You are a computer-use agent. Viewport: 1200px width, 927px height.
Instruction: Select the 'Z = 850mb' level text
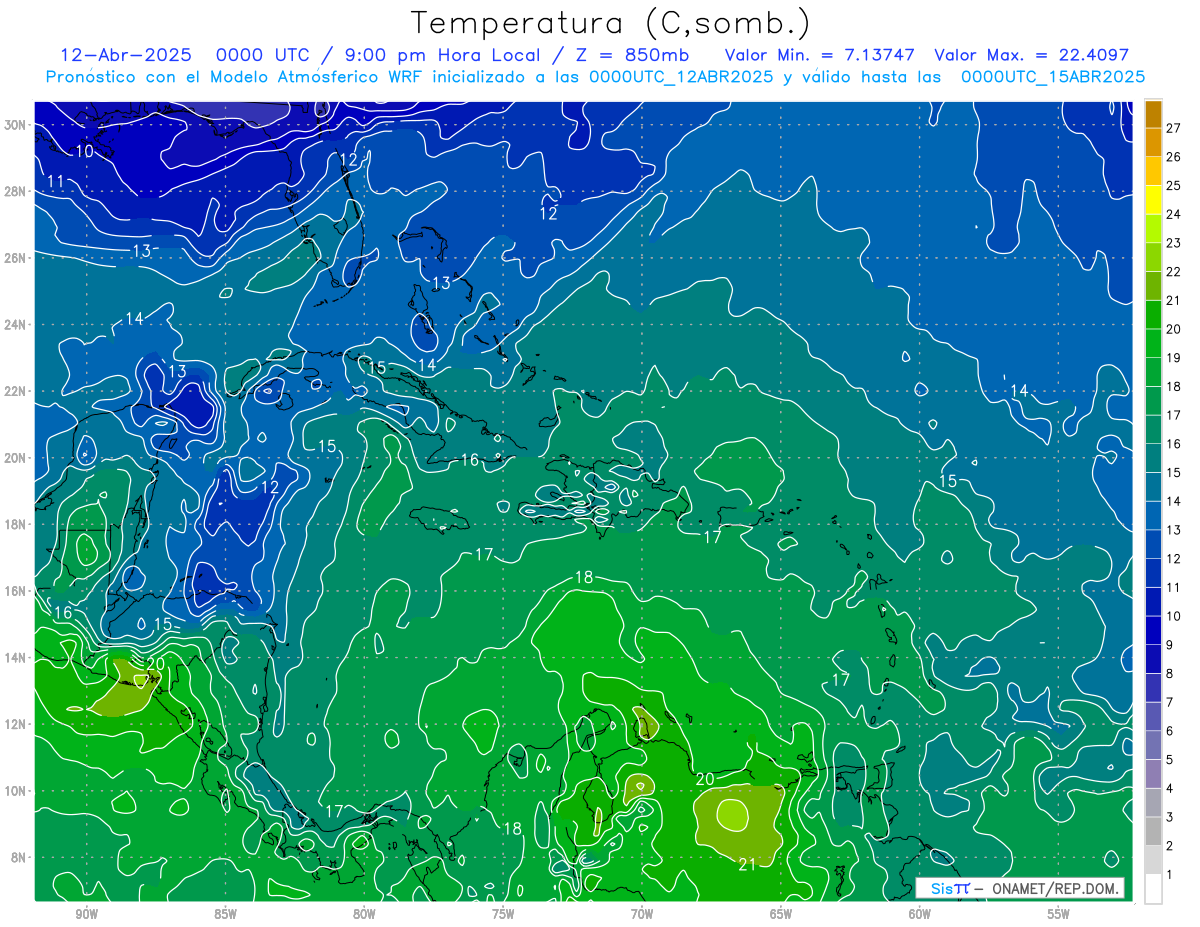tap(625, 55)
